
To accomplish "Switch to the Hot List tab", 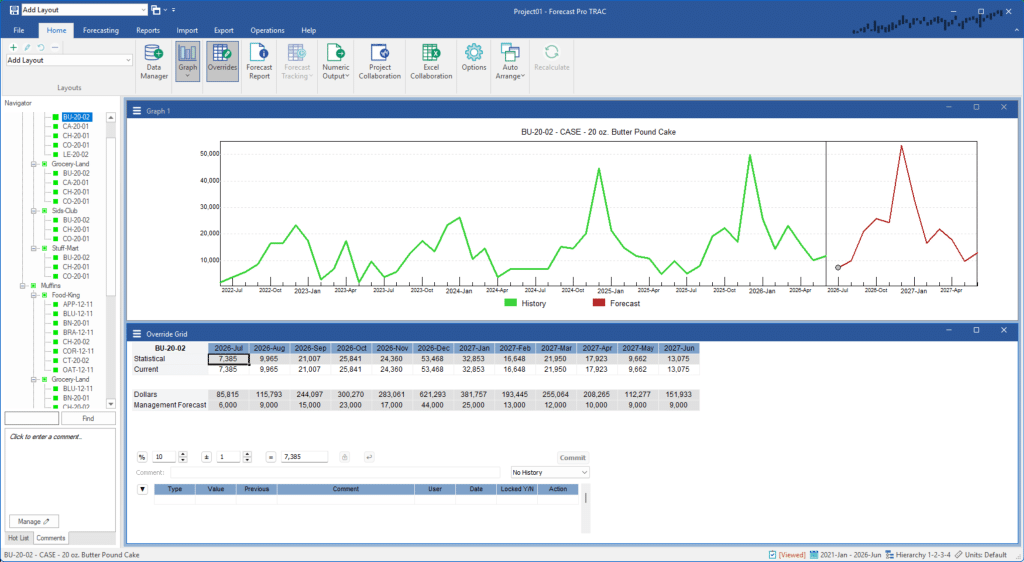I will (18, 538).
